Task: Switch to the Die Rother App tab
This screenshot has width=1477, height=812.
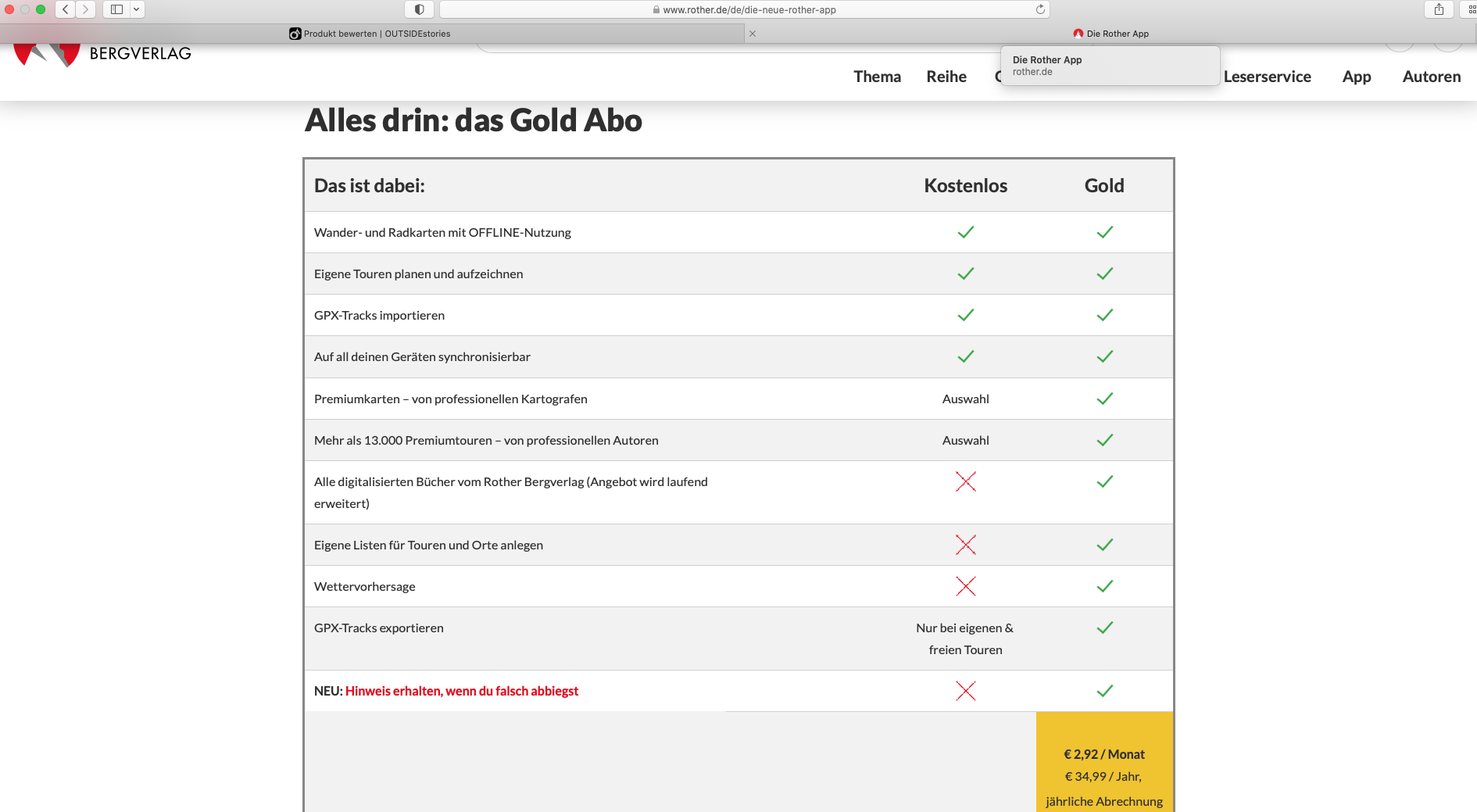Action: (1110, 34)
